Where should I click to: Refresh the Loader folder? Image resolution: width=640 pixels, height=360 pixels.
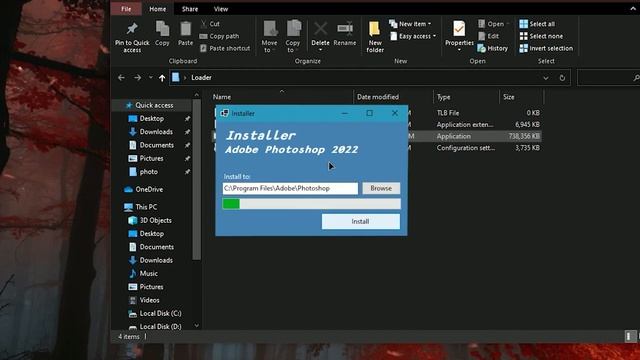562,78
